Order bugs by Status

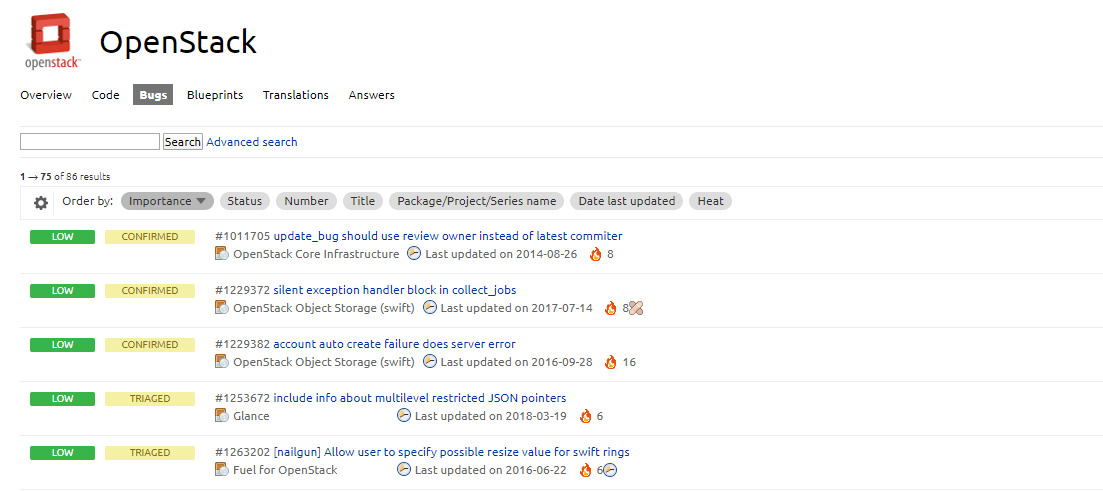(245, 201)
